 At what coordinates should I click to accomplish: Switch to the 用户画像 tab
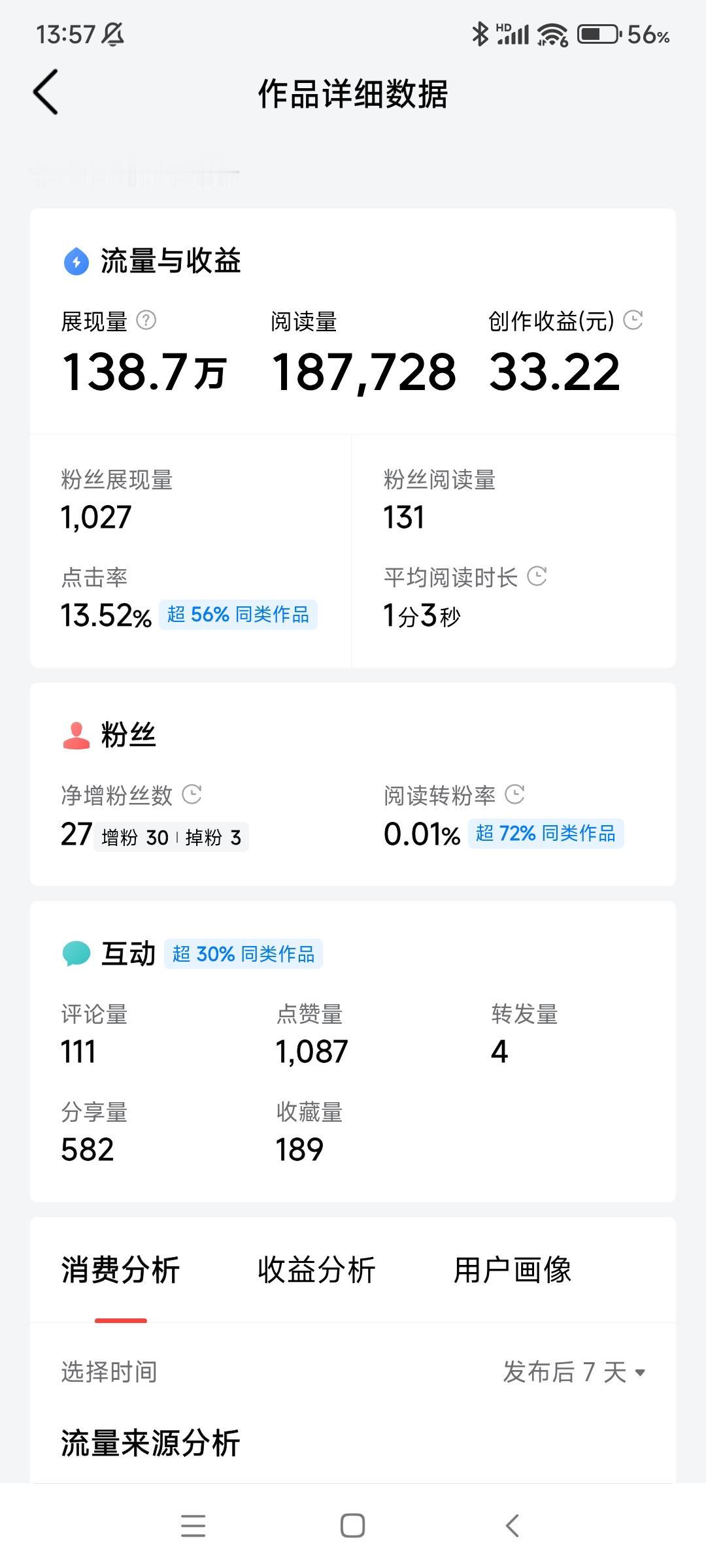[x=513, y=1270]
